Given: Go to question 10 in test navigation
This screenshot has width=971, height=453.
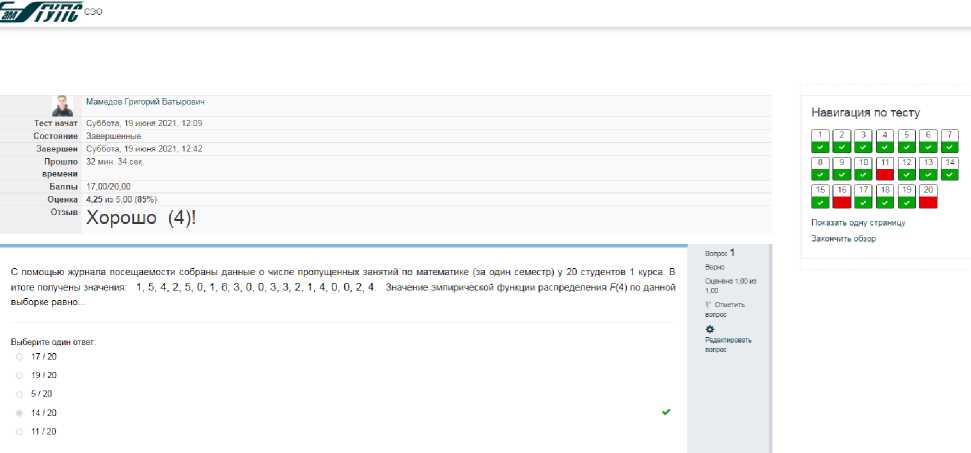Looking at the screenshot, I should coord(863,169).
